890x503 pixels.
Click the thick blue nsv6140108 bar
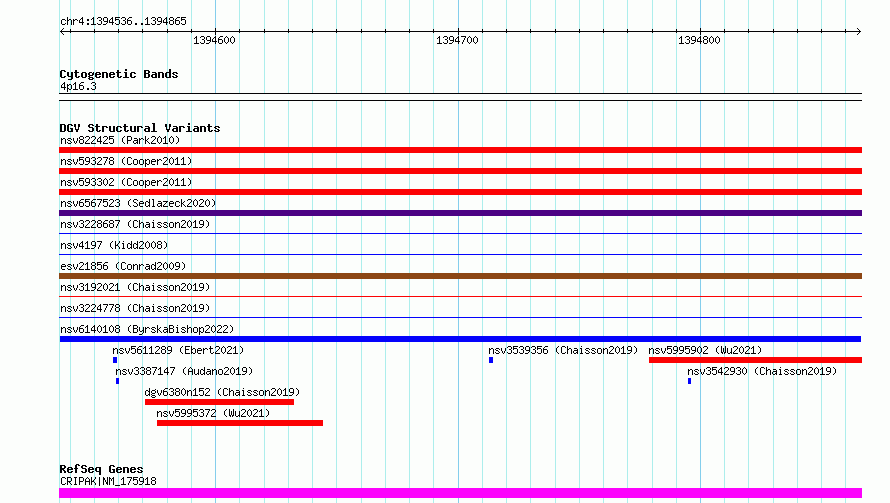pyautogui.click(x=460, y=339)
